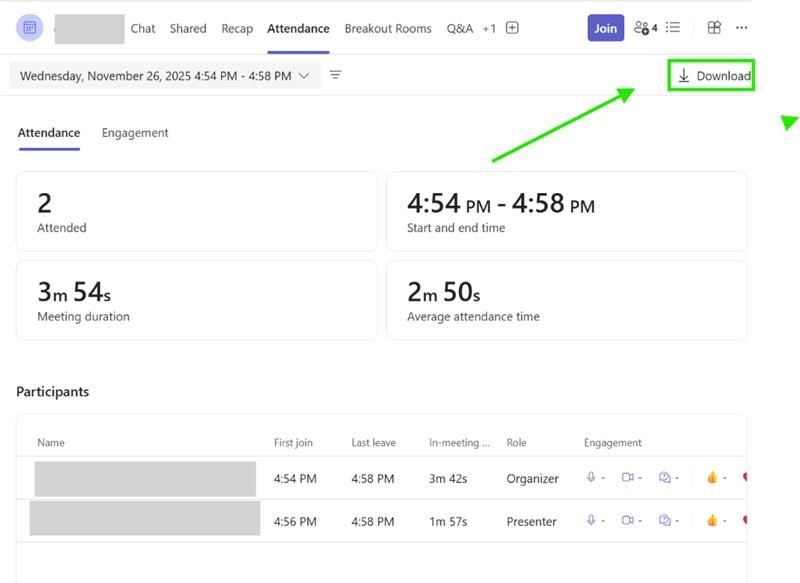Open the Shared tab
Image resolution: width=800 pixels, height=583 pixels.
click(188, 29)
